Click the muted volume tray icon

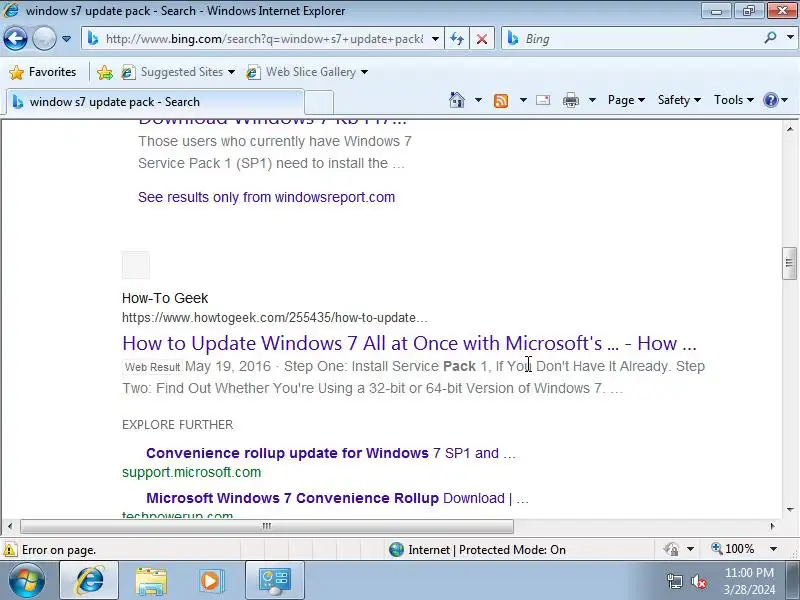698,581
